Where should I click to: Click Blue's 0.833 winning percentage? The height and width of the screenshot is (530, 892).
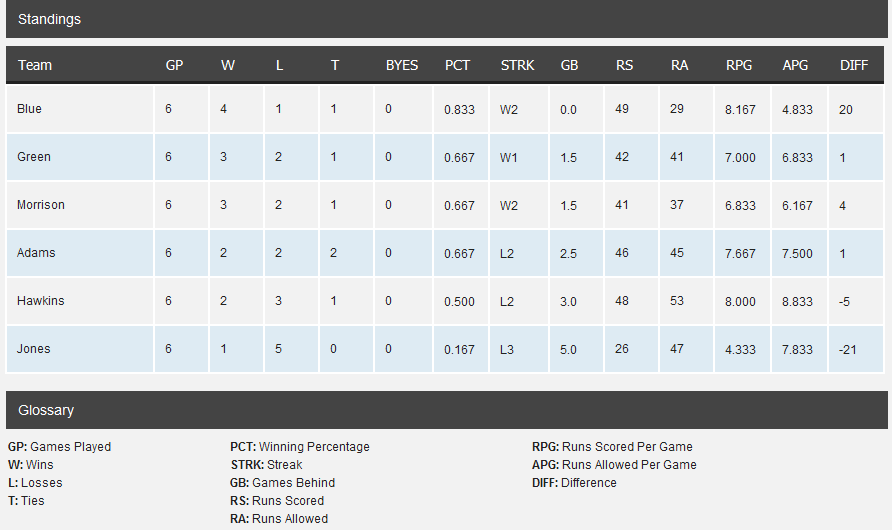tap(459, 109)
